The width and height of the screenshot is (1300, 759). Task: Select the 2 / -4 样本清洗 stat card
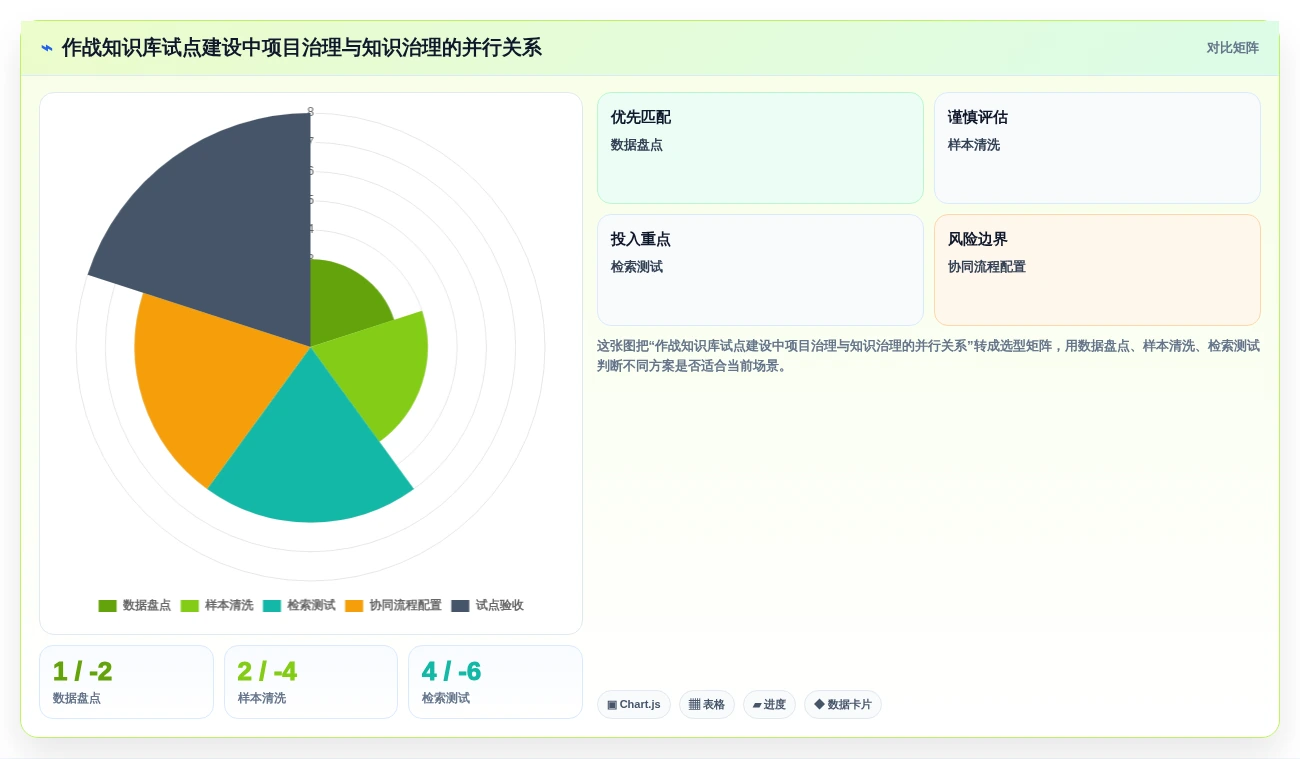coord(311,682)
